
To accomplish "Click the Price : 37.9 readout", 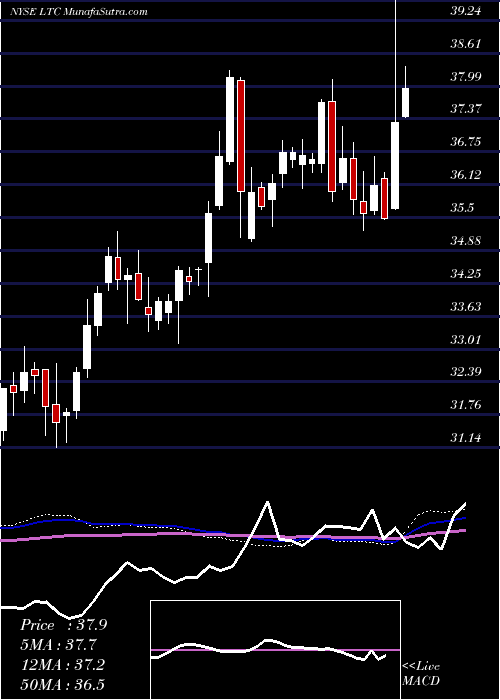I will pos(63,625).
